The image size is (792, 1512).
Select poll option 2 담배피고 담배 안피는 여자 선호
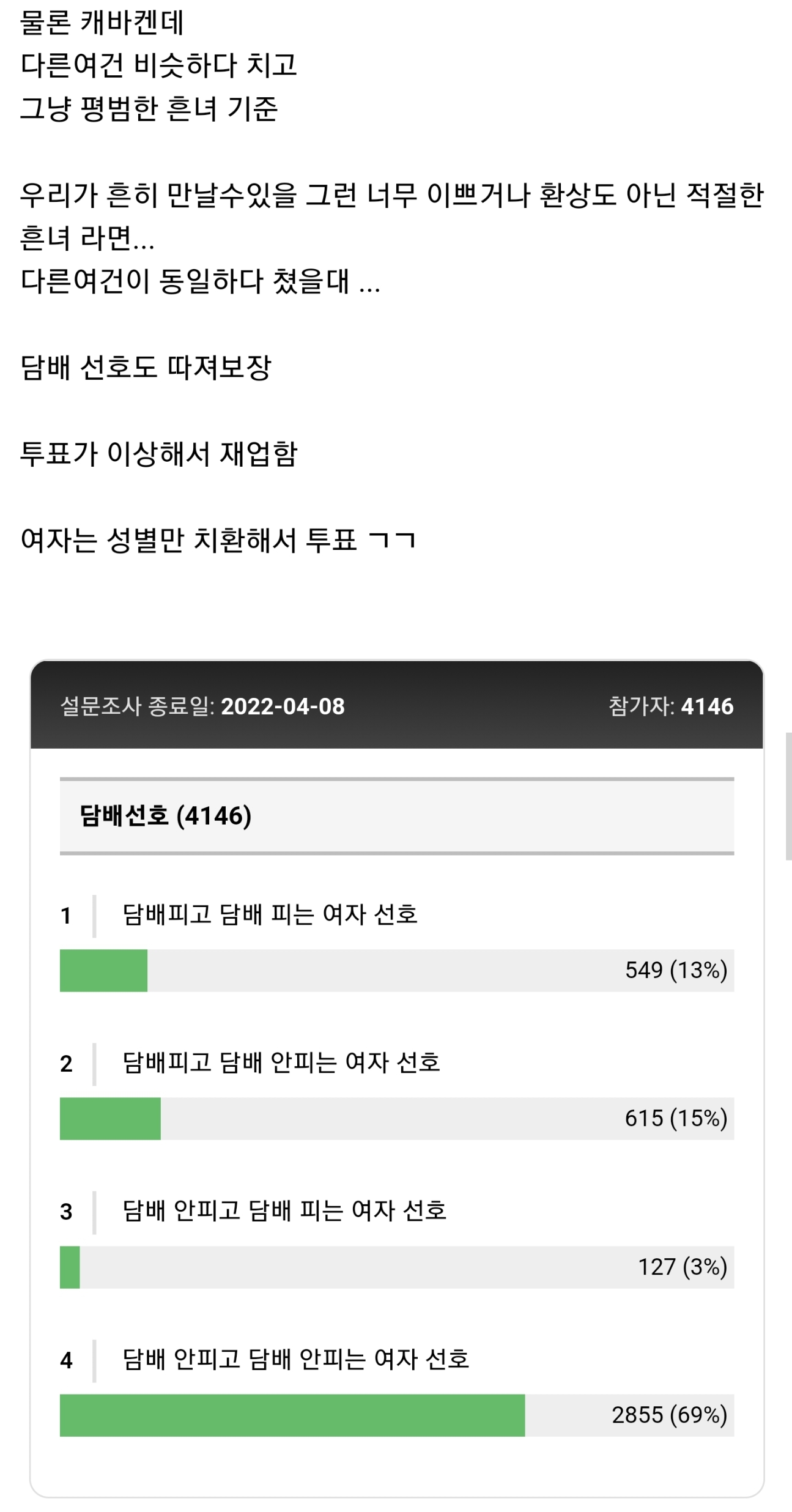281,1063
